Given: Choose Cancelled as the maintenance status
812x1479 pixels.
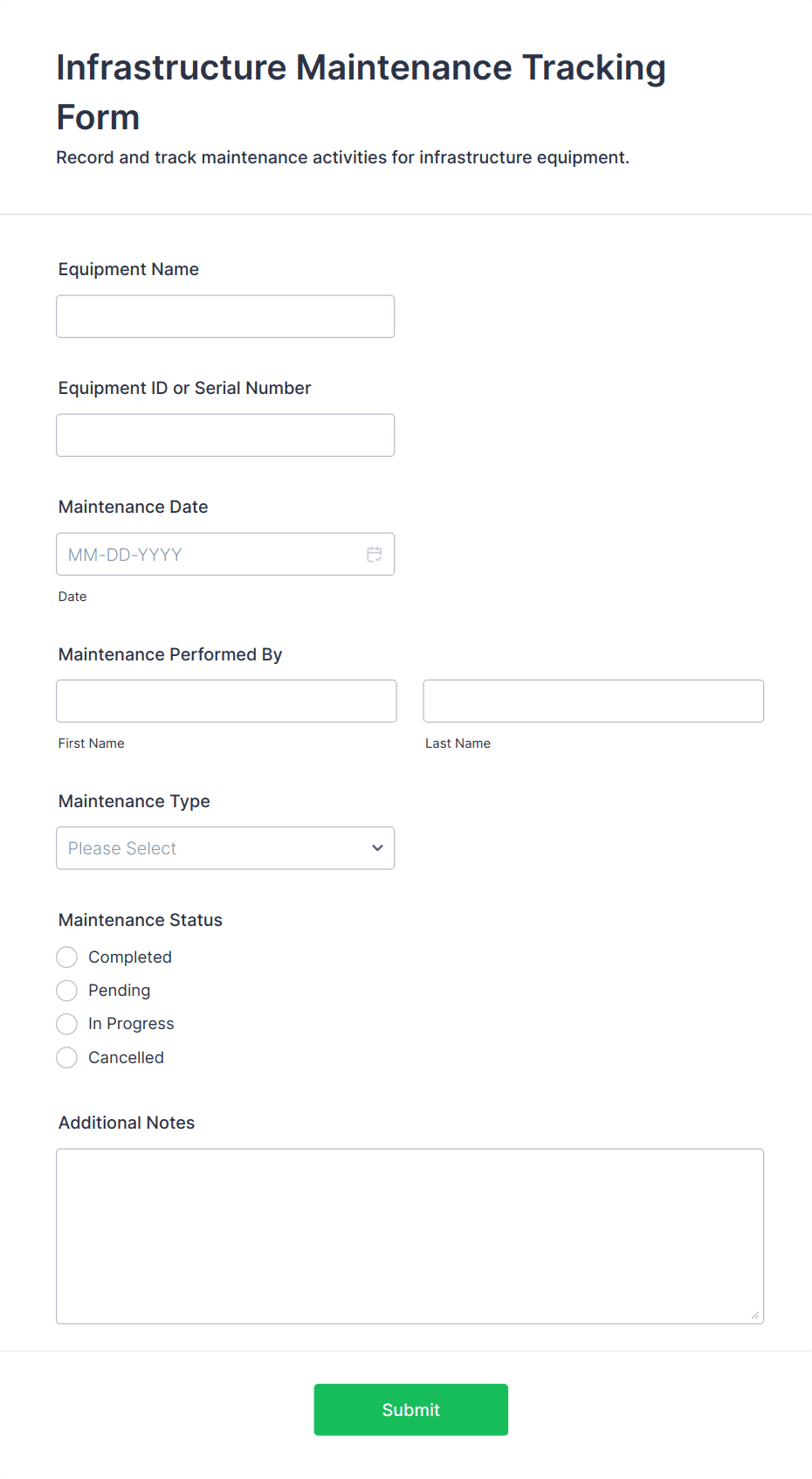Looking at the screenshot, I should (66, 1057).
